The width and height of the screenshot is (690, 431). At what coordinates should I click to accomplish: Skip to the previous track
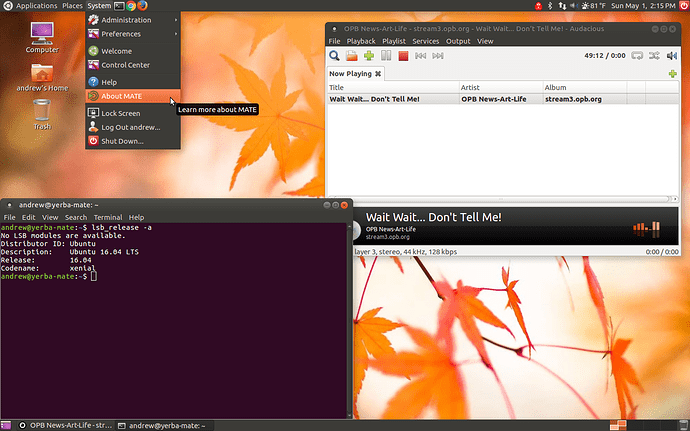tap(420, 56)
